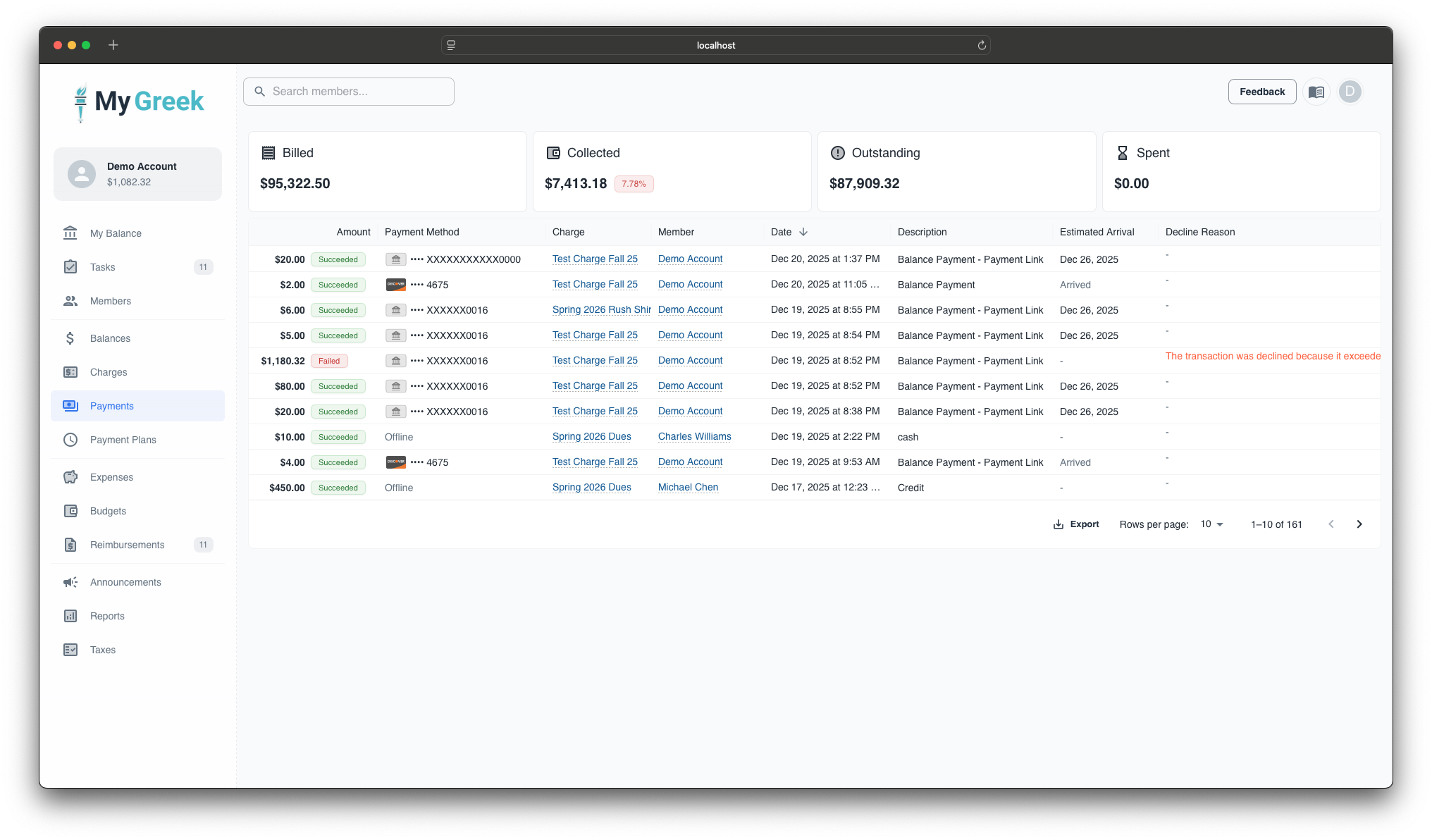1432x840 pixels.
Task: Open the Spring 2026 Dues charge link
Action: pos(591,436)
